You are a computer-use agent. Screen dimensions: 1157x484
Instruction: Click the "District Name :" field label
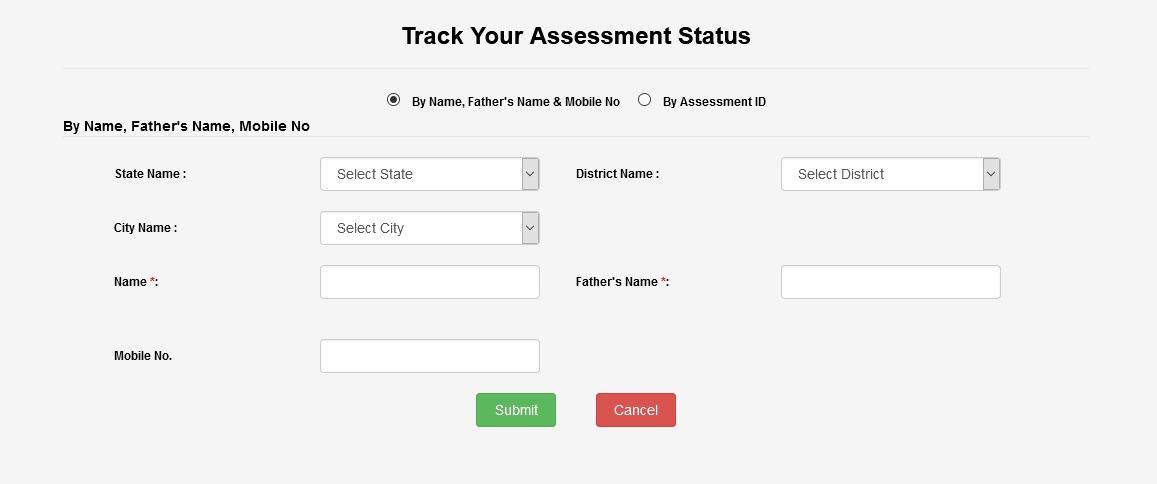point(617,174)
